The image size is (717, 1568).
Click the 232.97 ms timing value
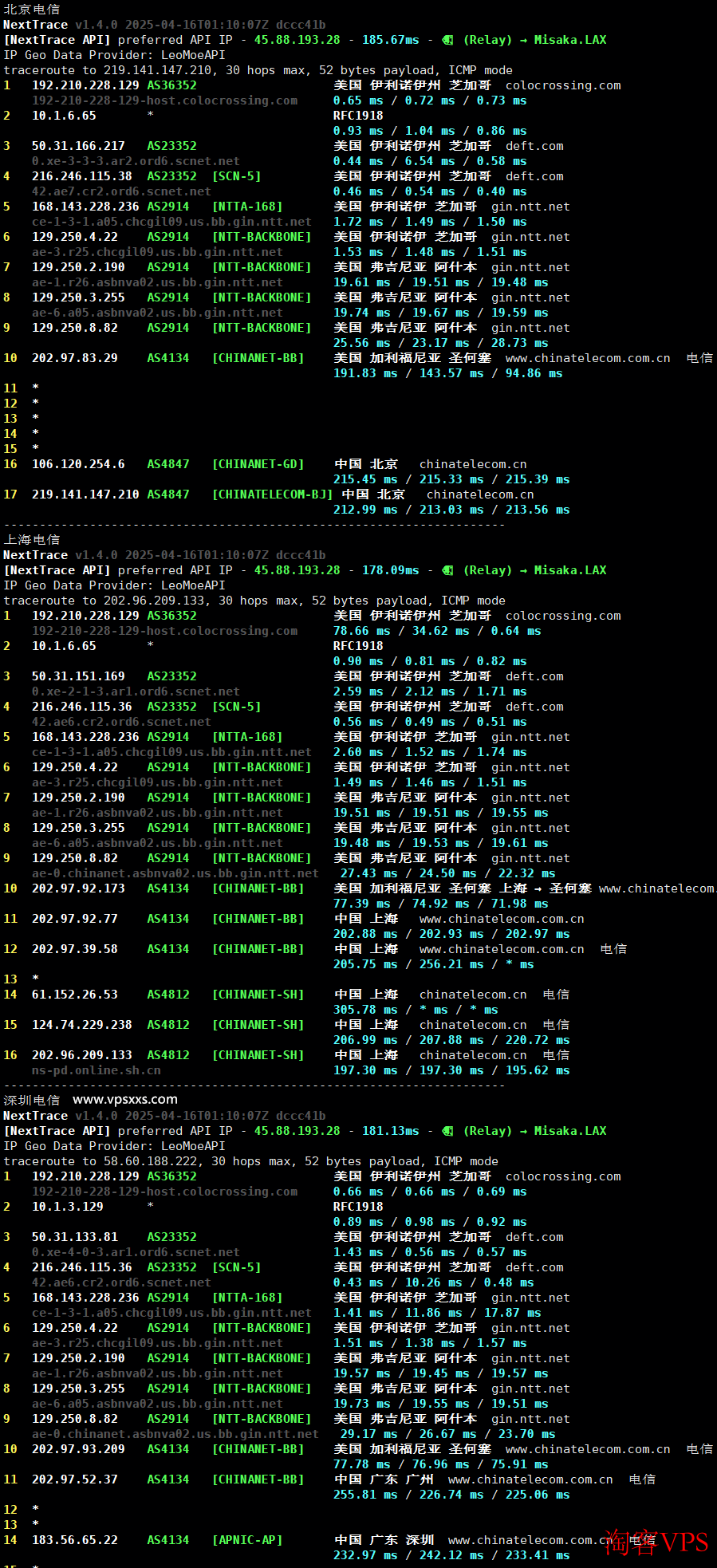point(365,1555)
